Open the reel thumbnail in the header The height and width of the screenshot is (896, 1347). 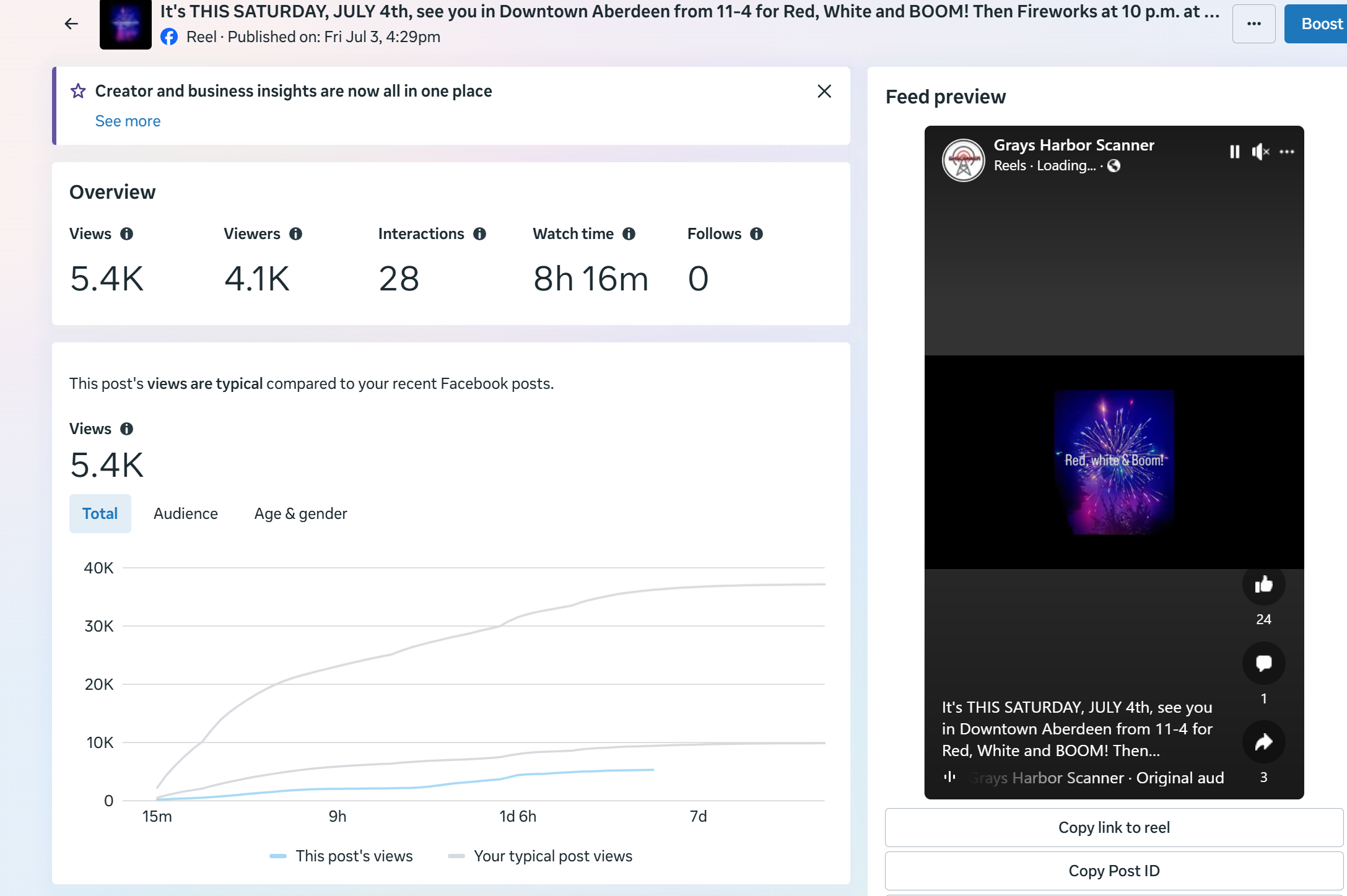tap(125, 25)
